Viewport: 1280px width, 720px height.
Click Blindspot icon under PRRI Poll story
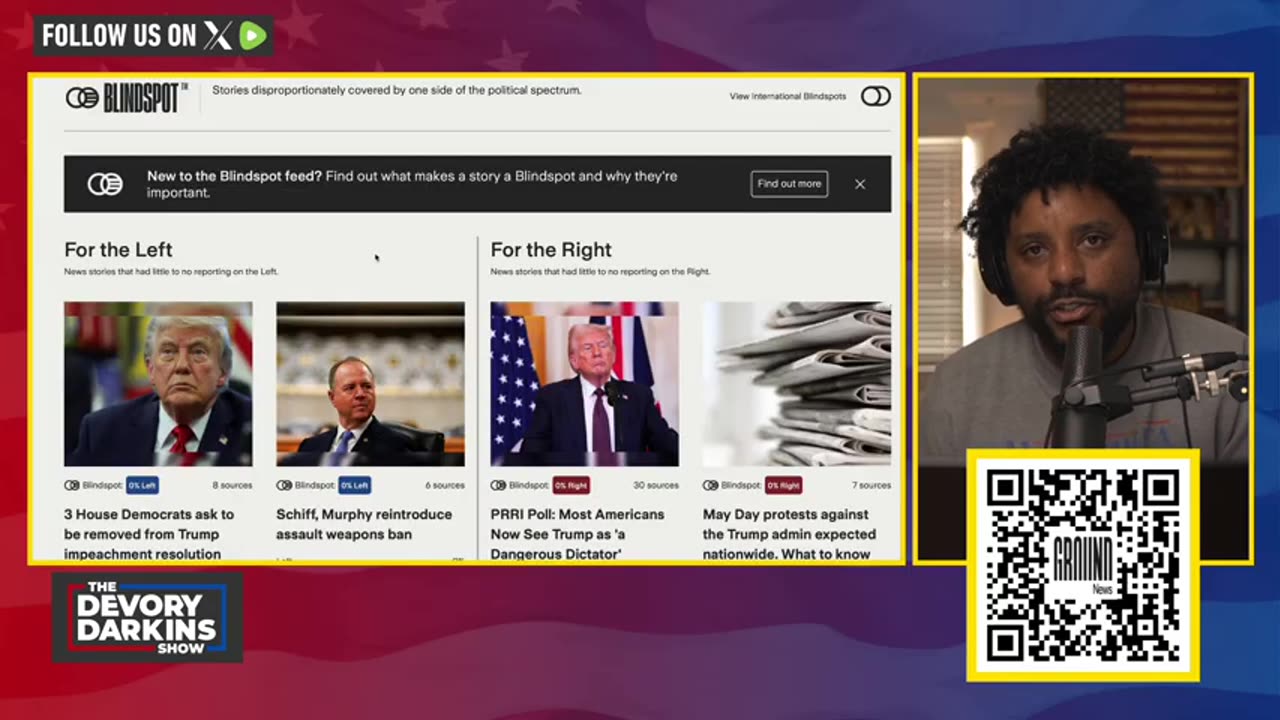tap(498, 485)
